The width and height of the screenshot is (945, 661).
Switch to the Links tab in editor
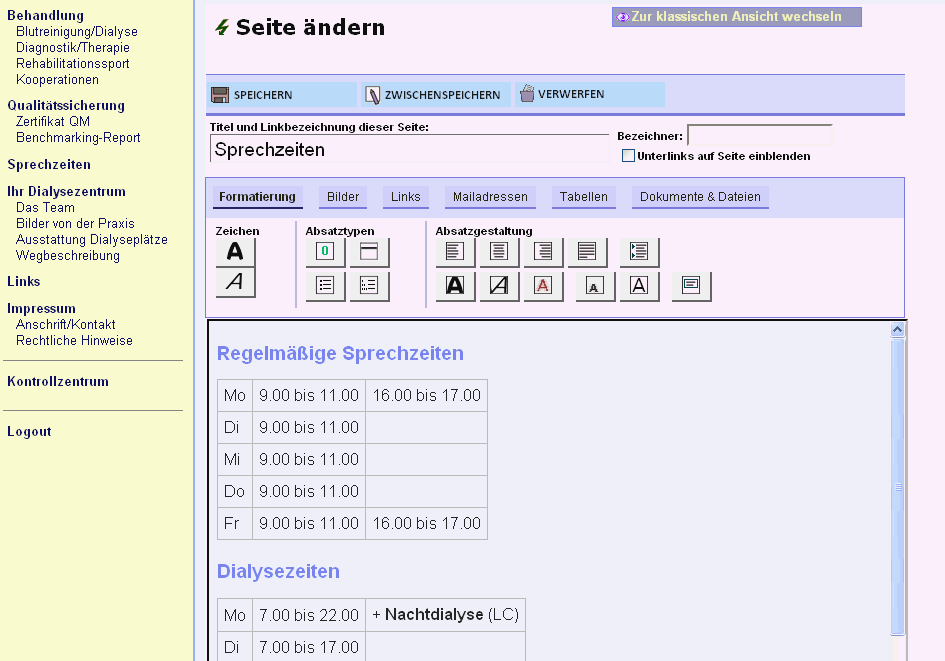point(406,197)
